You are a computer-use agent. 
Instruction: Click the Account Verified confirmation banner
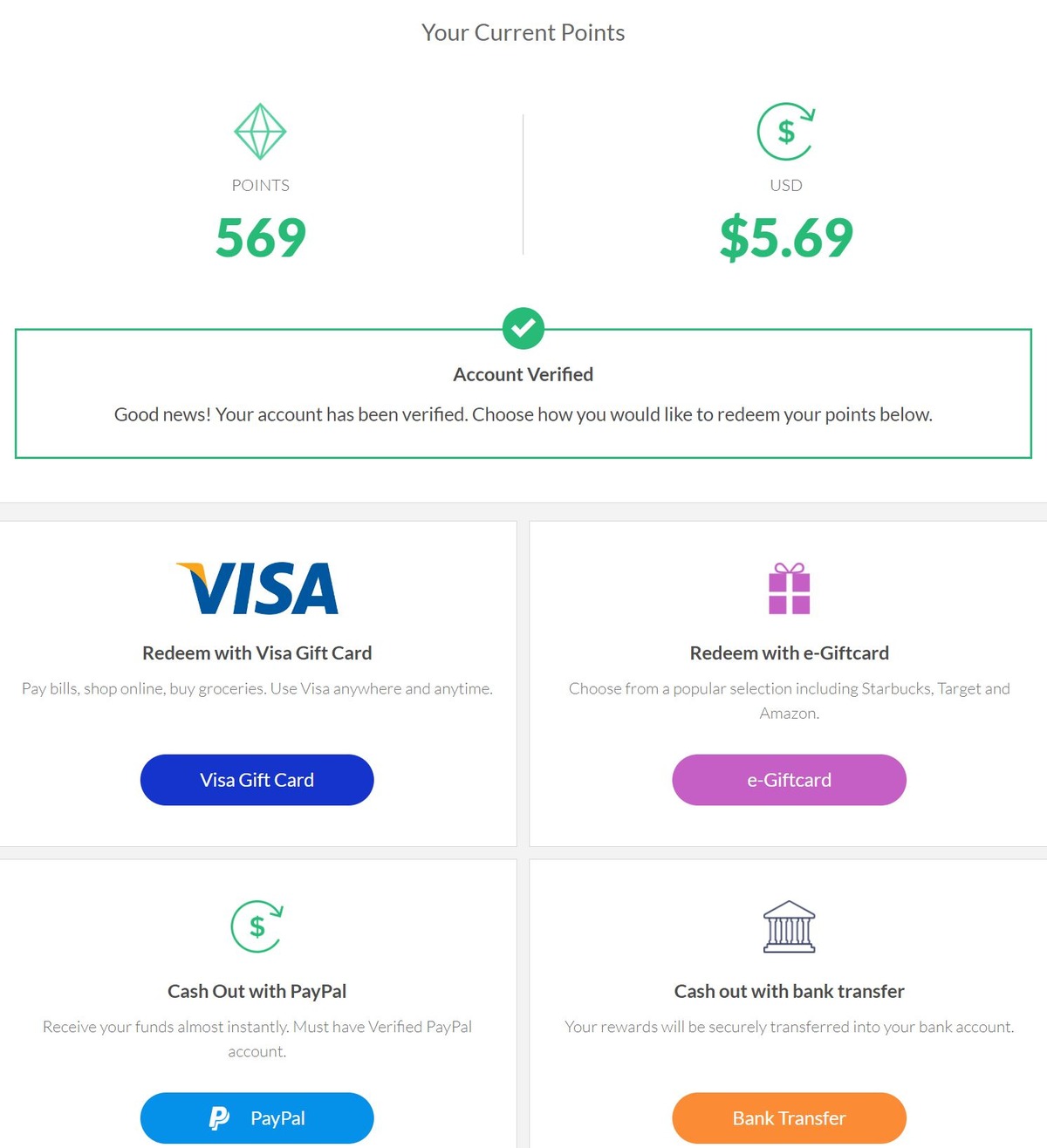[523, 392]
